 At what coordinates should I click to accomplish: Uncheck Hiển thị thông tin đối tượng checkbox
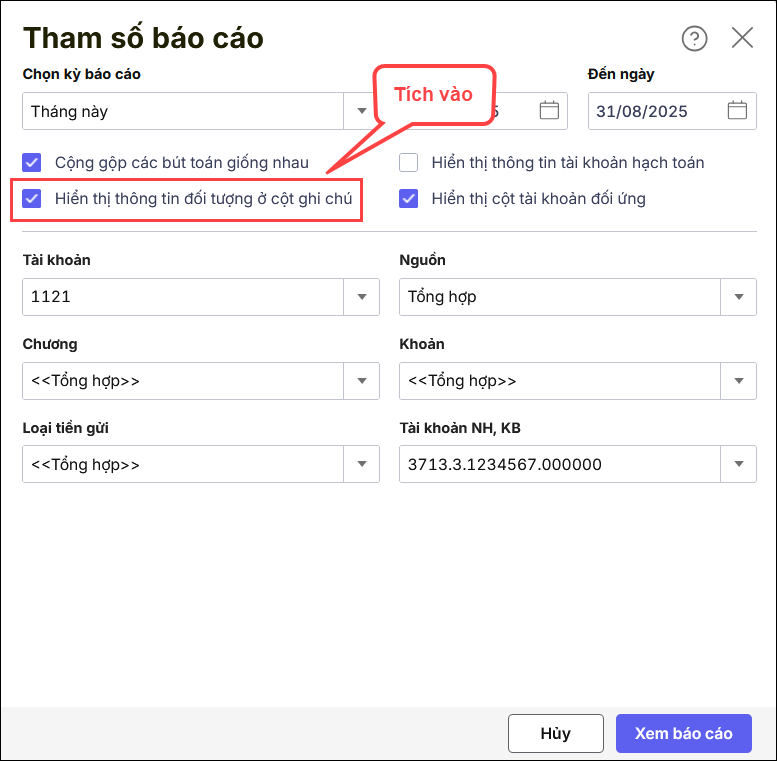pyautogui.click(x=32, y=198)
